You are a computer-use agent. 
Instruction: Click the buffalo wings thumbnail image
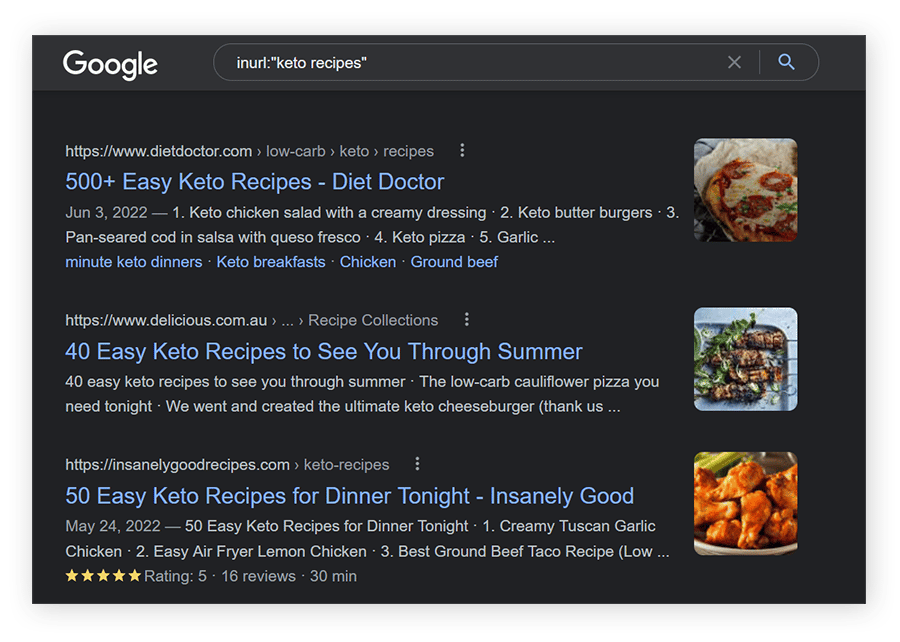tap(745, 503)
